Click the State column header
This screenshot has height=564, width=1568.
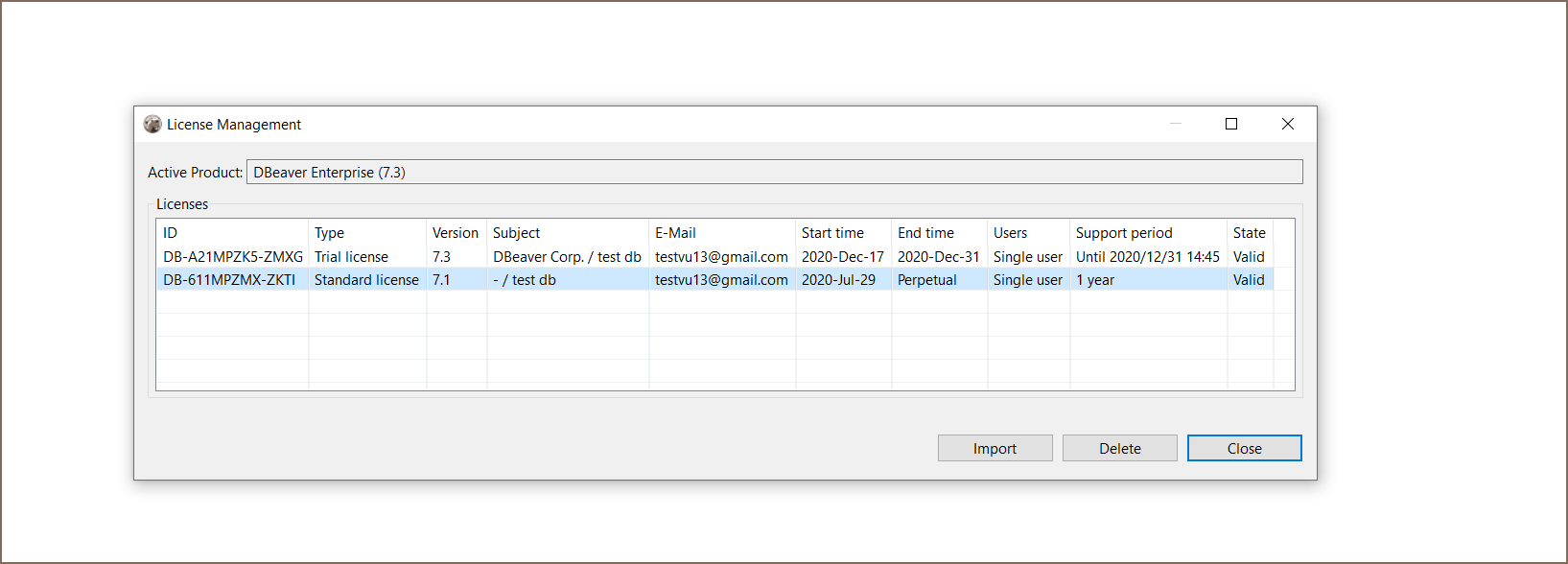pos(1249,233)
